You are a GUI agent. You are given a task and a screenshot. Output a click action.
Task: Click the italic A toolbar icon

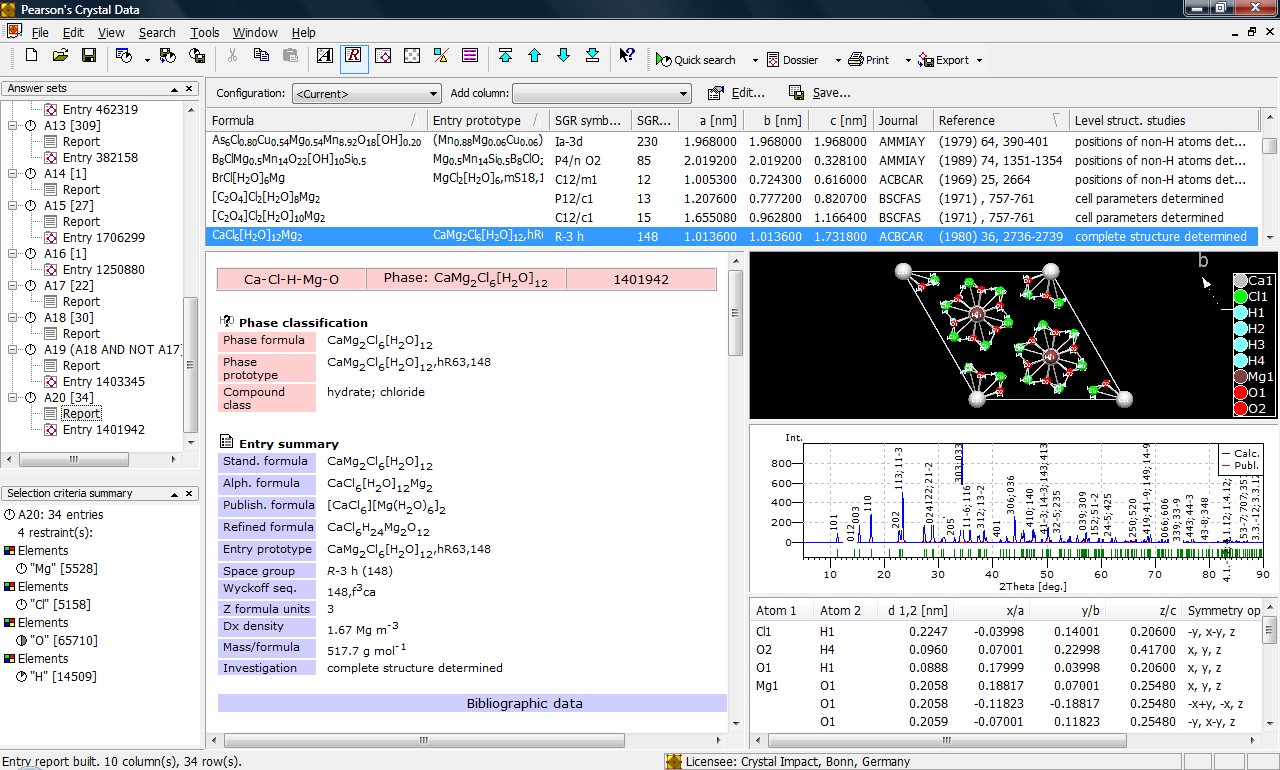pos(325,56)
